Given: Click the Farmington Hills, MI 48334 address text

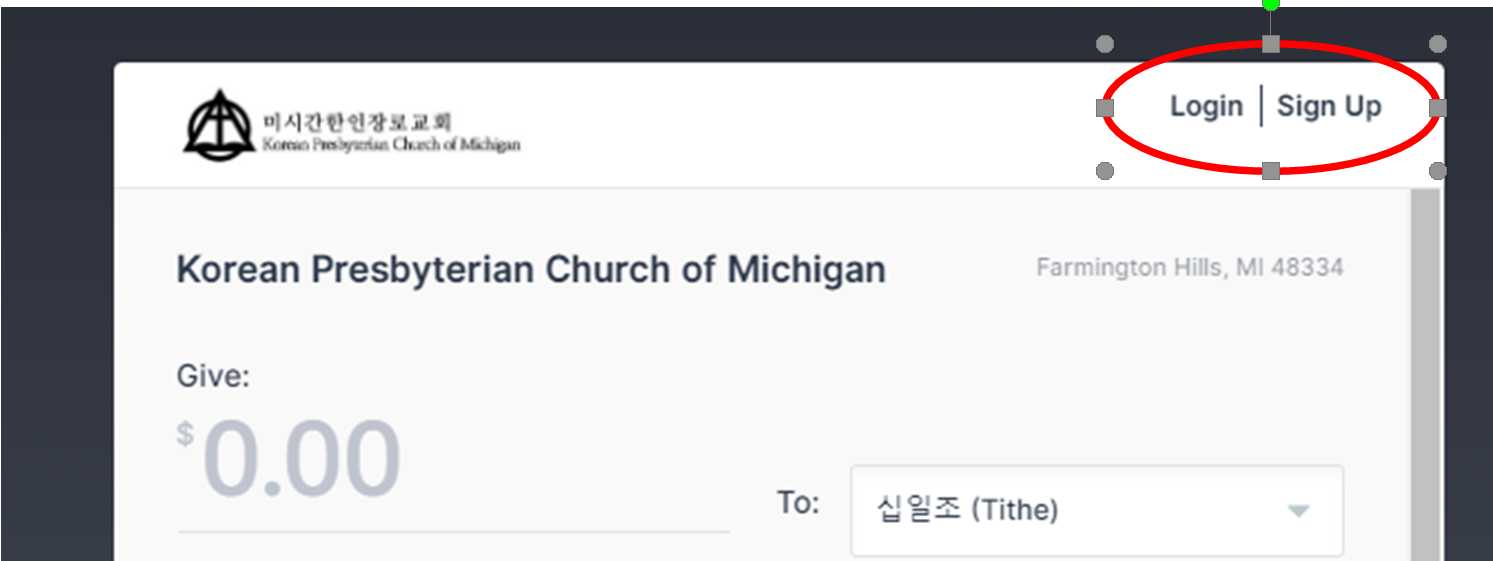Looking at the screenshot, I should pos(1190,268).
